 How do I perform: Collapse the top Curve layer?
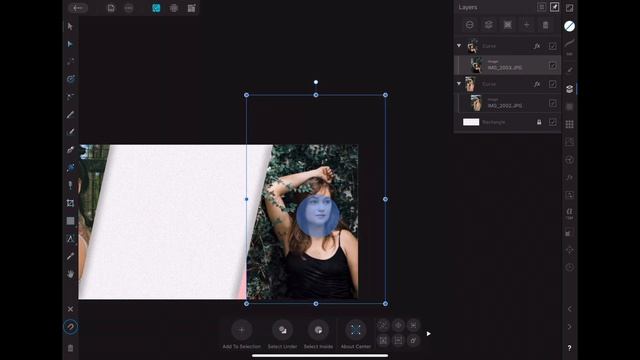coord(459,46)
